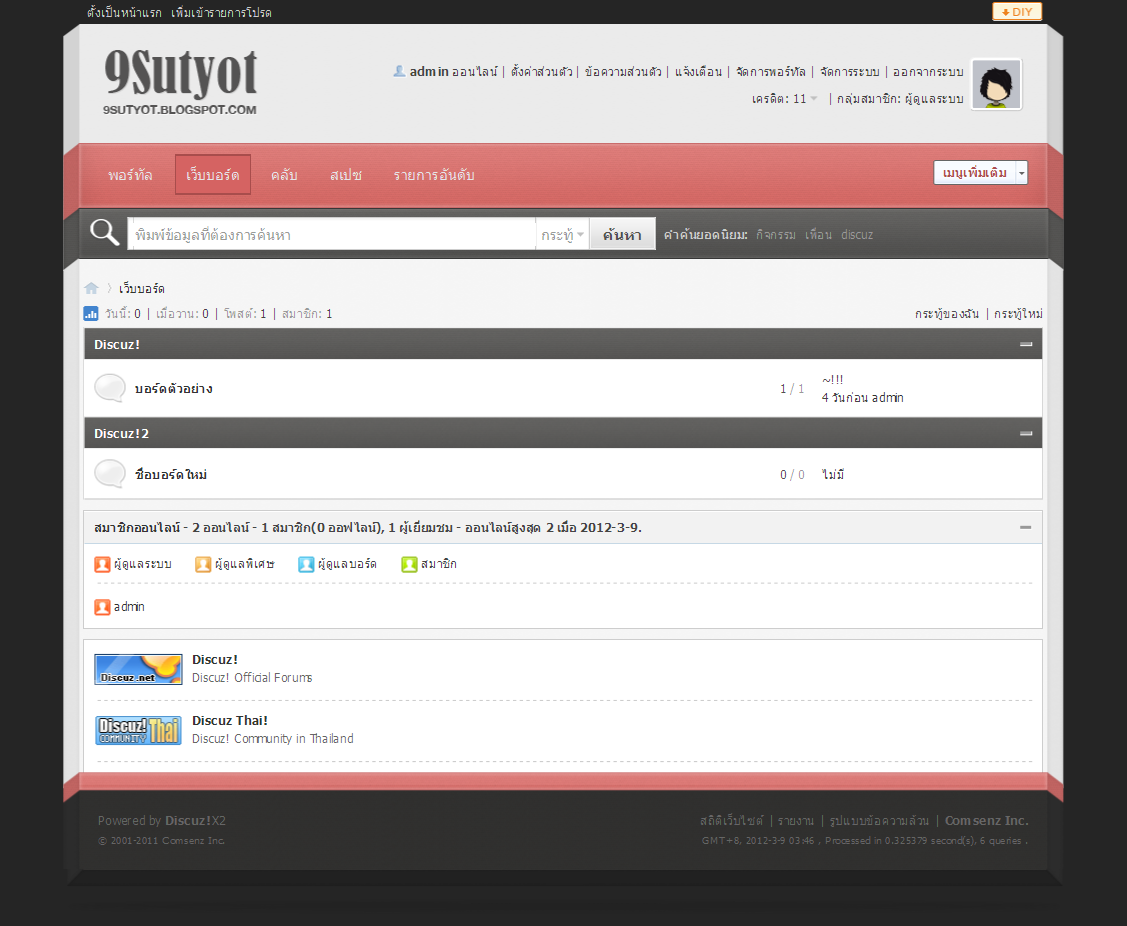Click the Discuz! Thai community banner
Viewport: 1127px width, 926px height.
click(138, 730)
